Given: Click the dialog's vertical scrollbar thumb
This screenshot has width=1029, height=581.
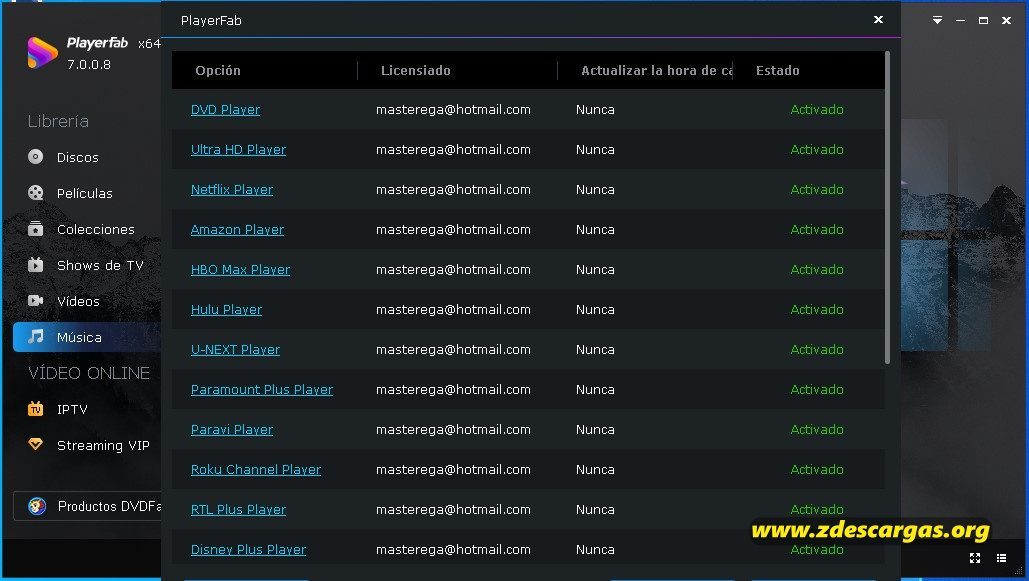Looking at the screenshot, I should tap(887, 207).
